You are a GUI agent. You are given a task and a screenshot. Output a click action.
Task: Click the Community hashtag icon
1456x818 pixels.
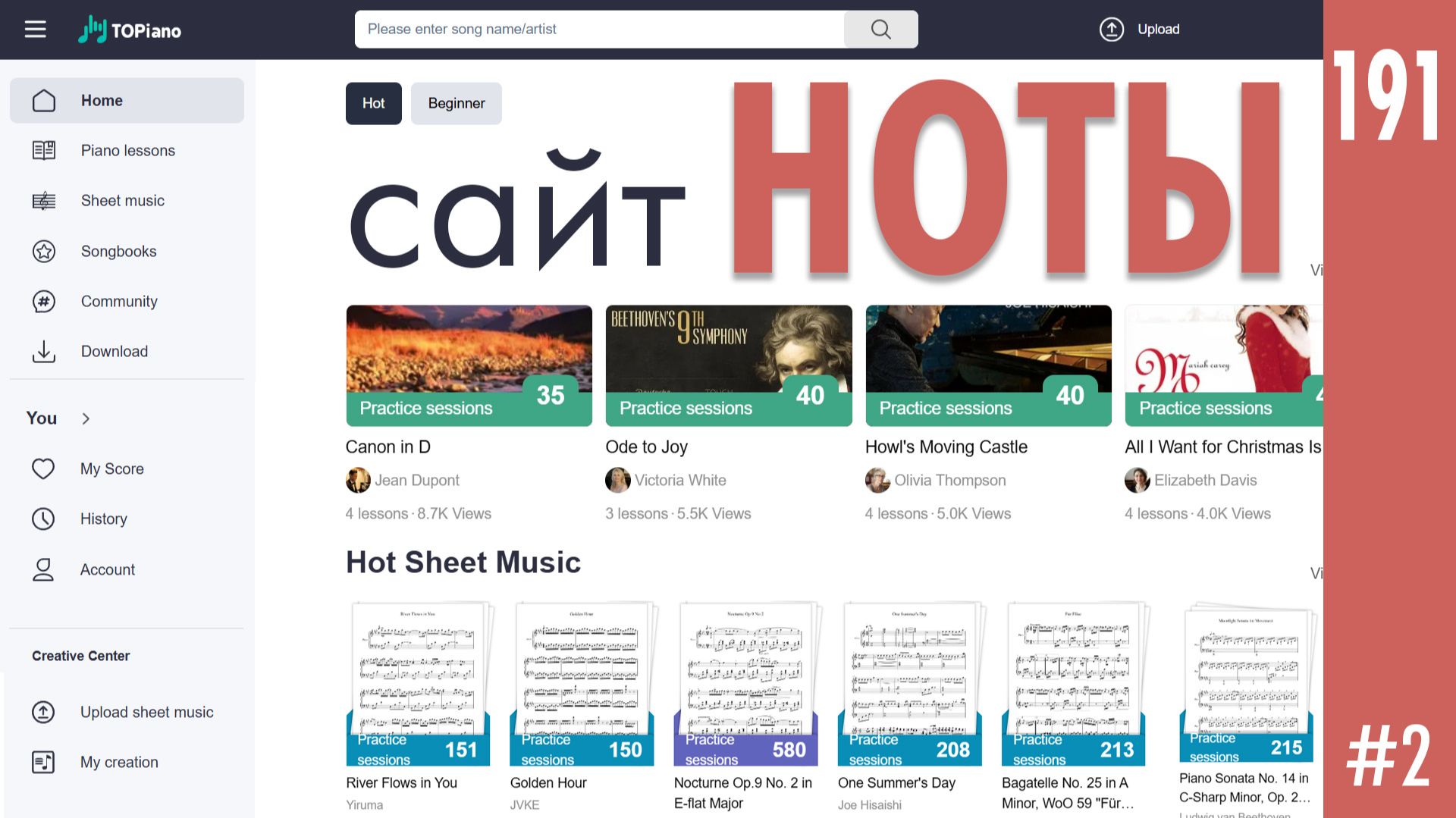[44, 301]
